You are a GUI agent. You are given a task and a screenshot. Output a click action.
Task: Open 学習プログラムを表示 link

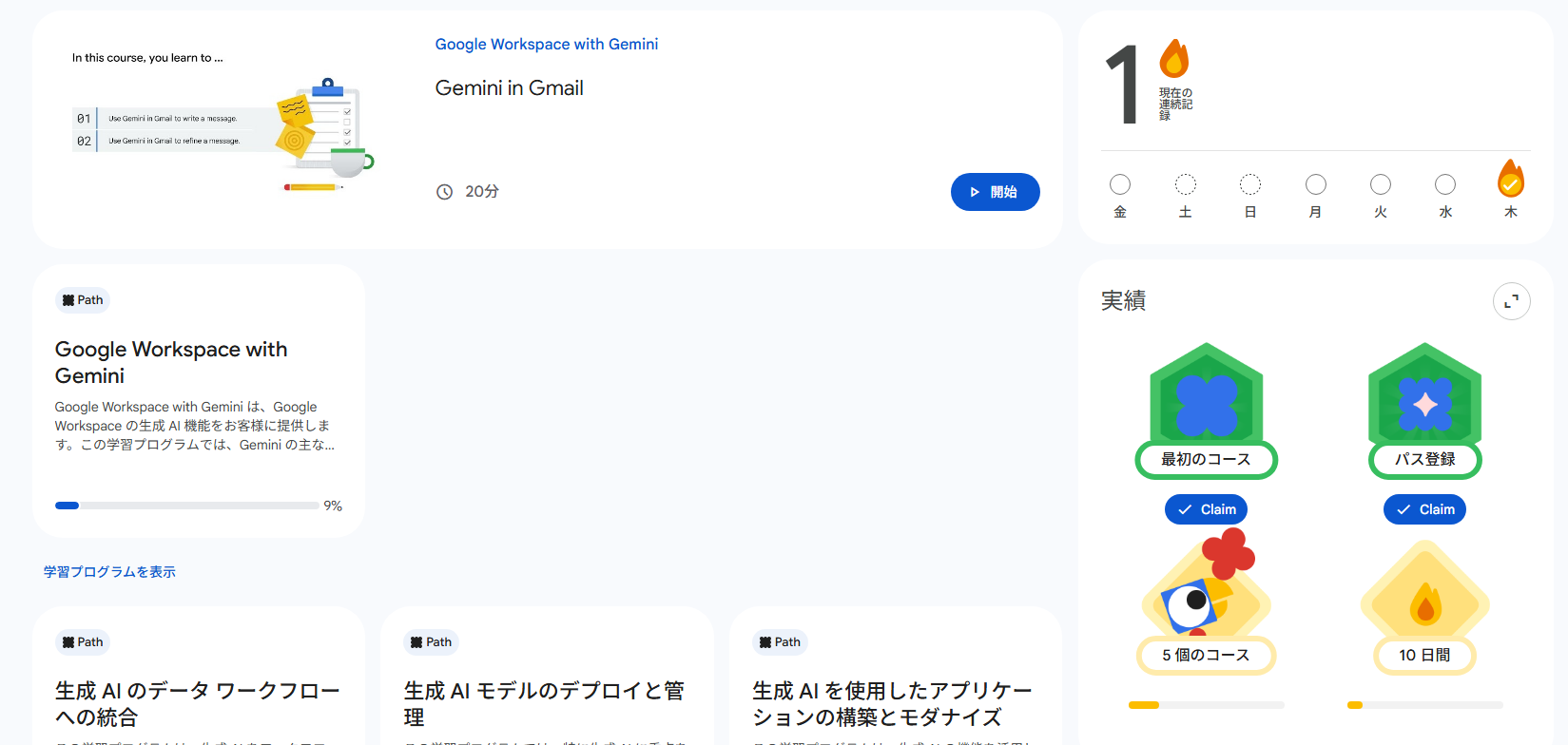109,572
